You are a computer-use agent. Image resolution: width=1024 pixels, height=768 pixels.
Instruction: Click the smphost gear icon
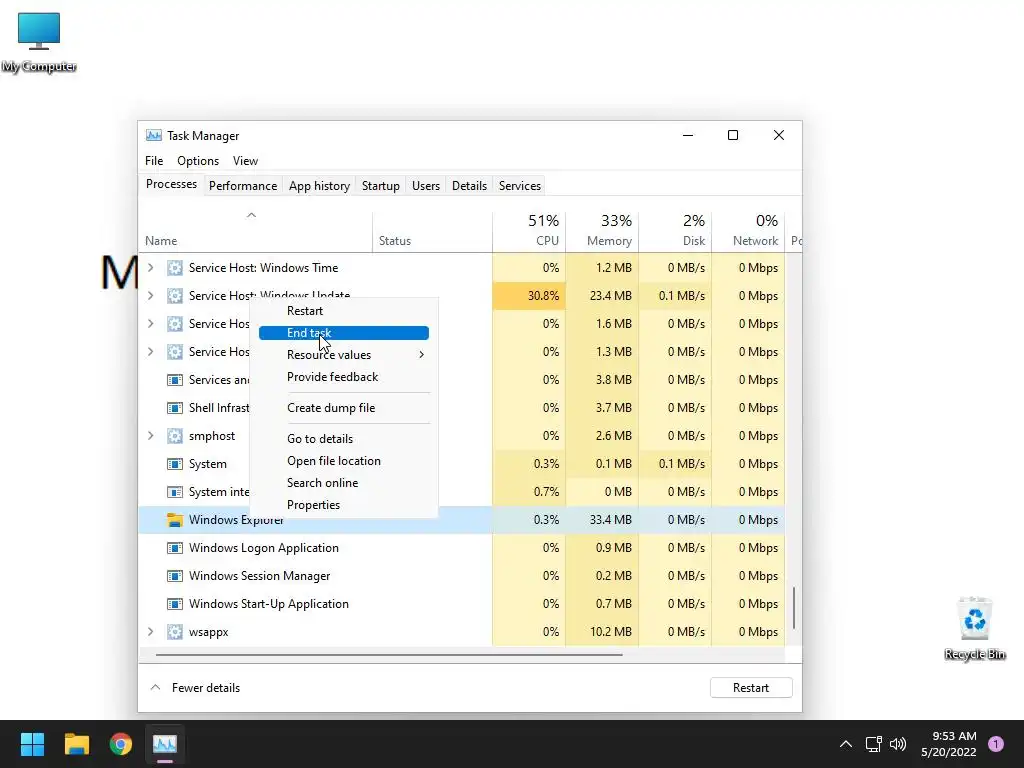click(174, 436)
